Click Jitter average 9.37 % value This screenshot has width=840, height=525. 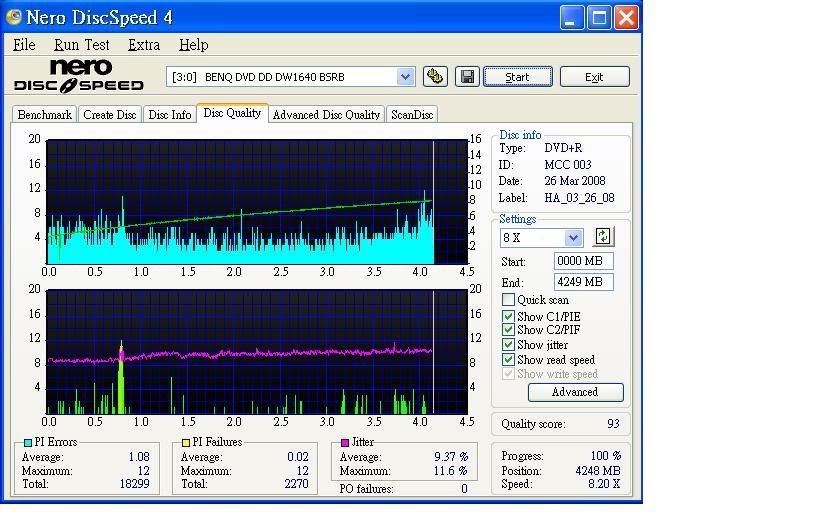[x=451, y=456]
